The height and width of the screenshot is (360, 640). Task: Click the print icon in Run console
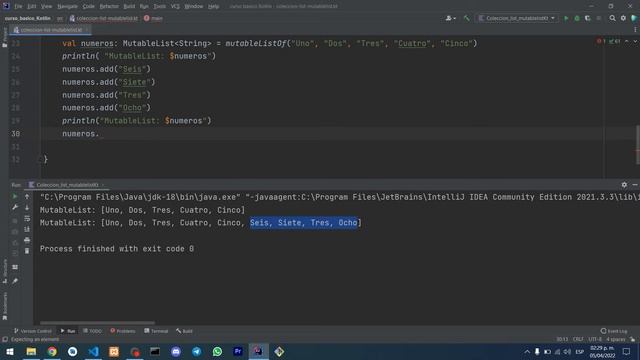pos(27,240)
